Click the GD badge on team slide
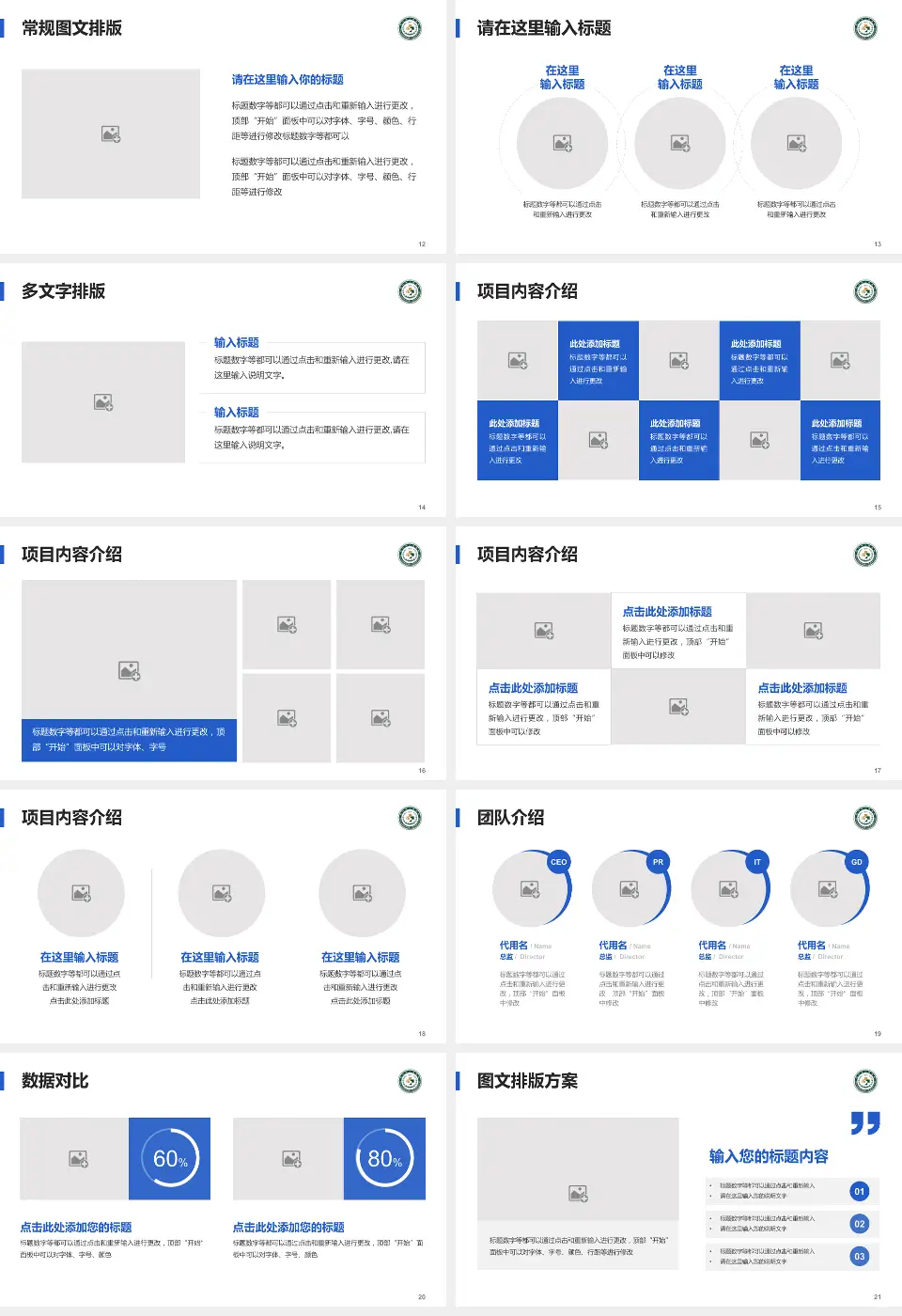Screen dimensions: 902x1316 [856, 862]
